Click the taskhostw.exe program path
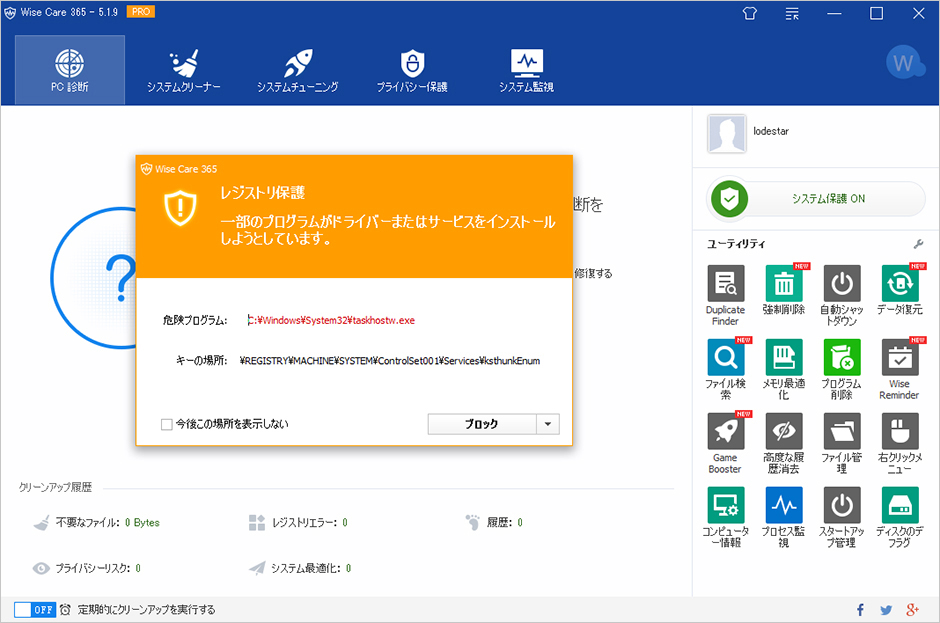The image size is (940, 623). click(332, 320)
